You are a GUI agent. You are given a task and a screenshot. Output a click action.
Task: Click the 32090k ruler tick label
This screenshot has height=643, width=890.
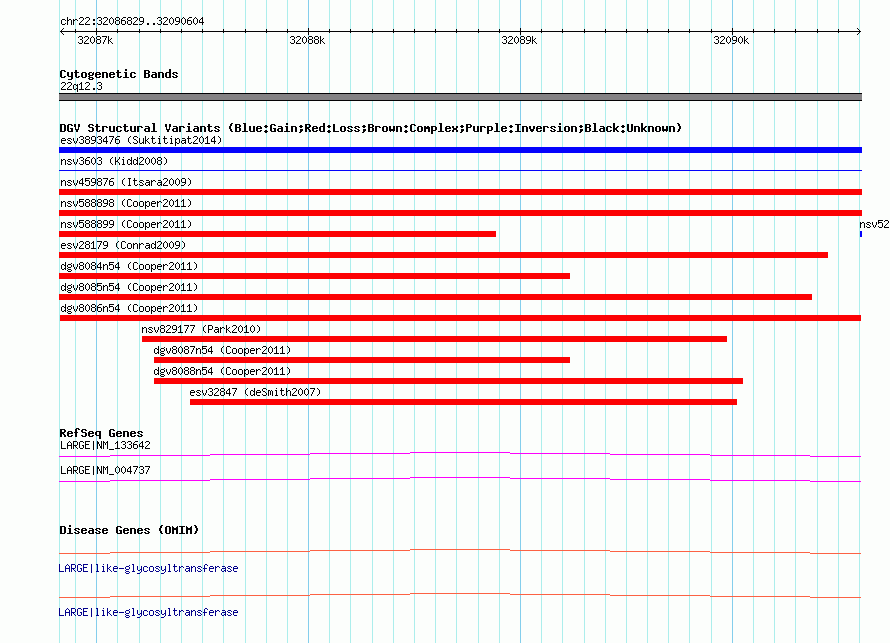tap(731, 40)
